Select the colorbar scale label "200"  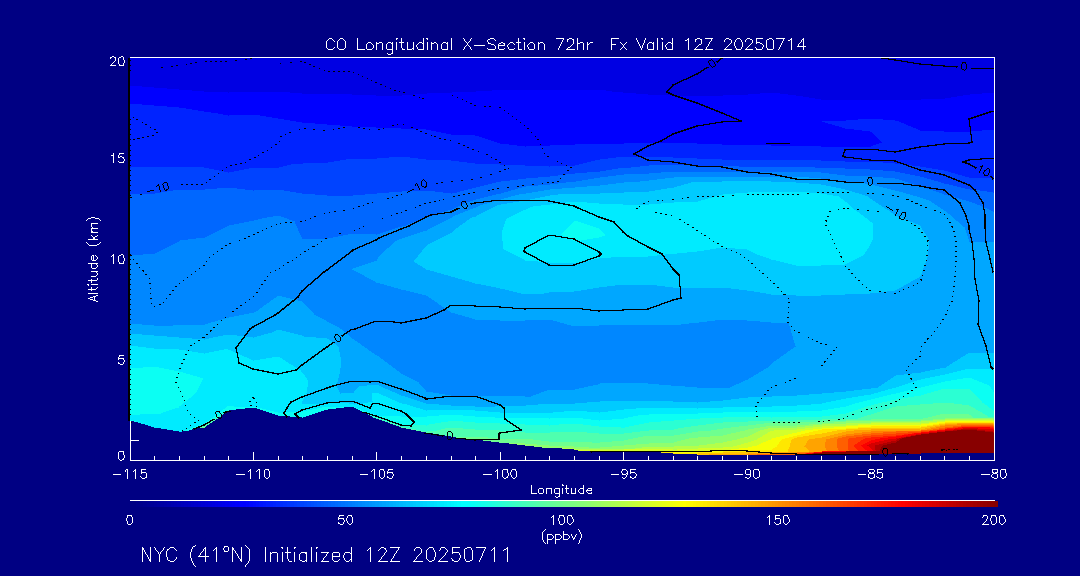994,520
